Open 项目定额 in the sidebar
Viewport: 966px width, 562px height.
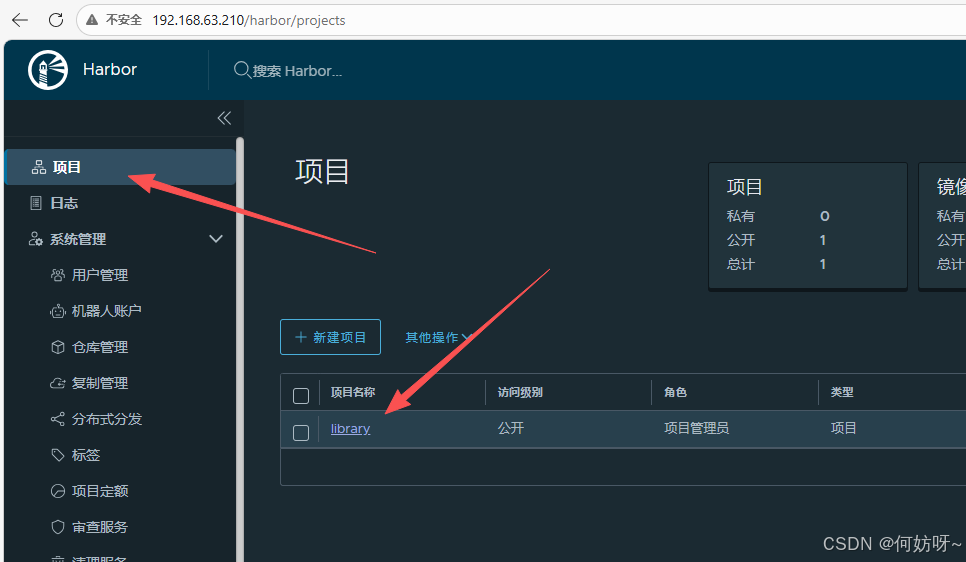click(100, 491)
